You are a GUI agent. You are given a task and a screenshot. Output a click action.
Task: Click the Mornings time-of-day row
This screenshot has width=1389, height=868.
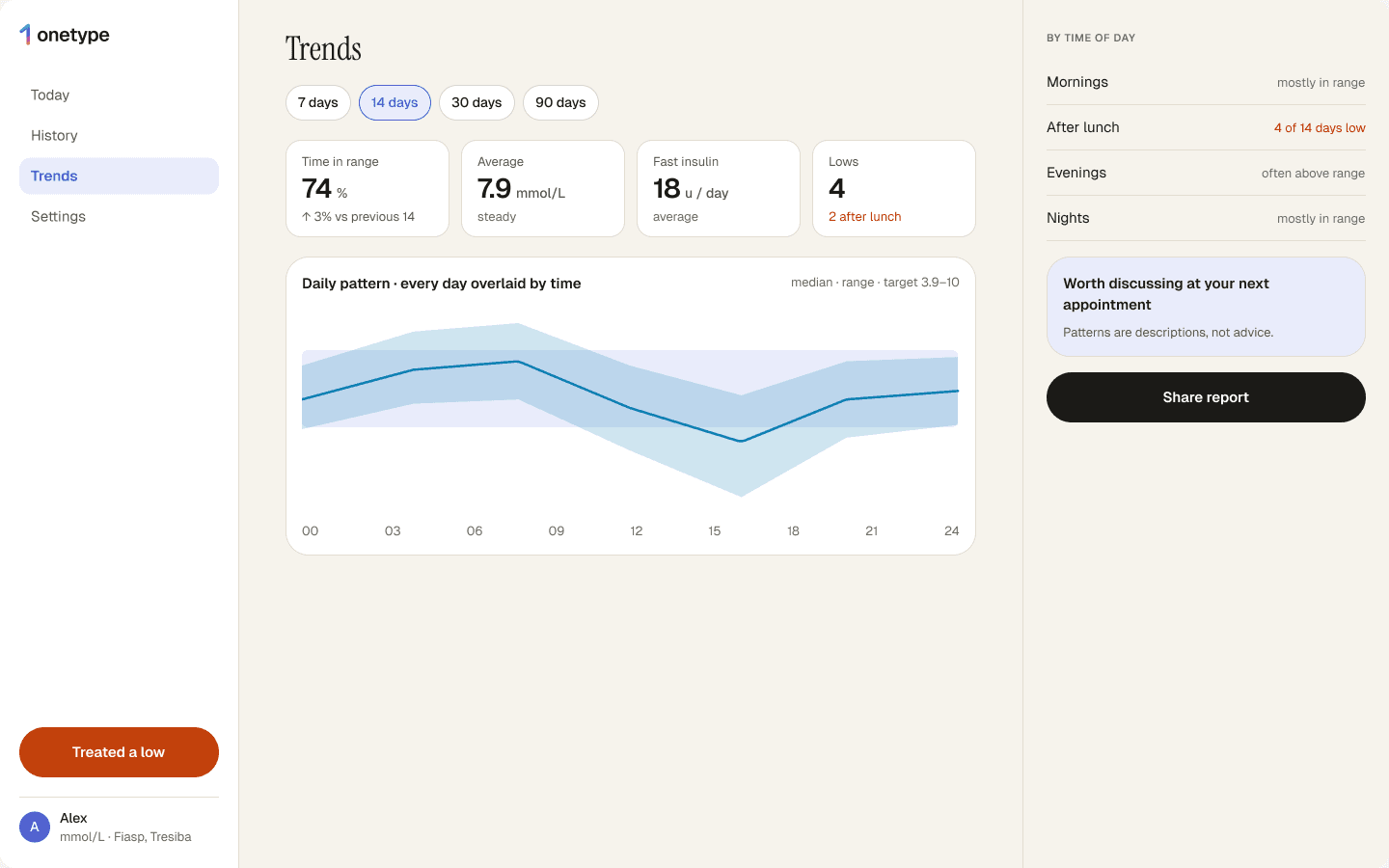pyautogui.click(x=1206, y=82)
